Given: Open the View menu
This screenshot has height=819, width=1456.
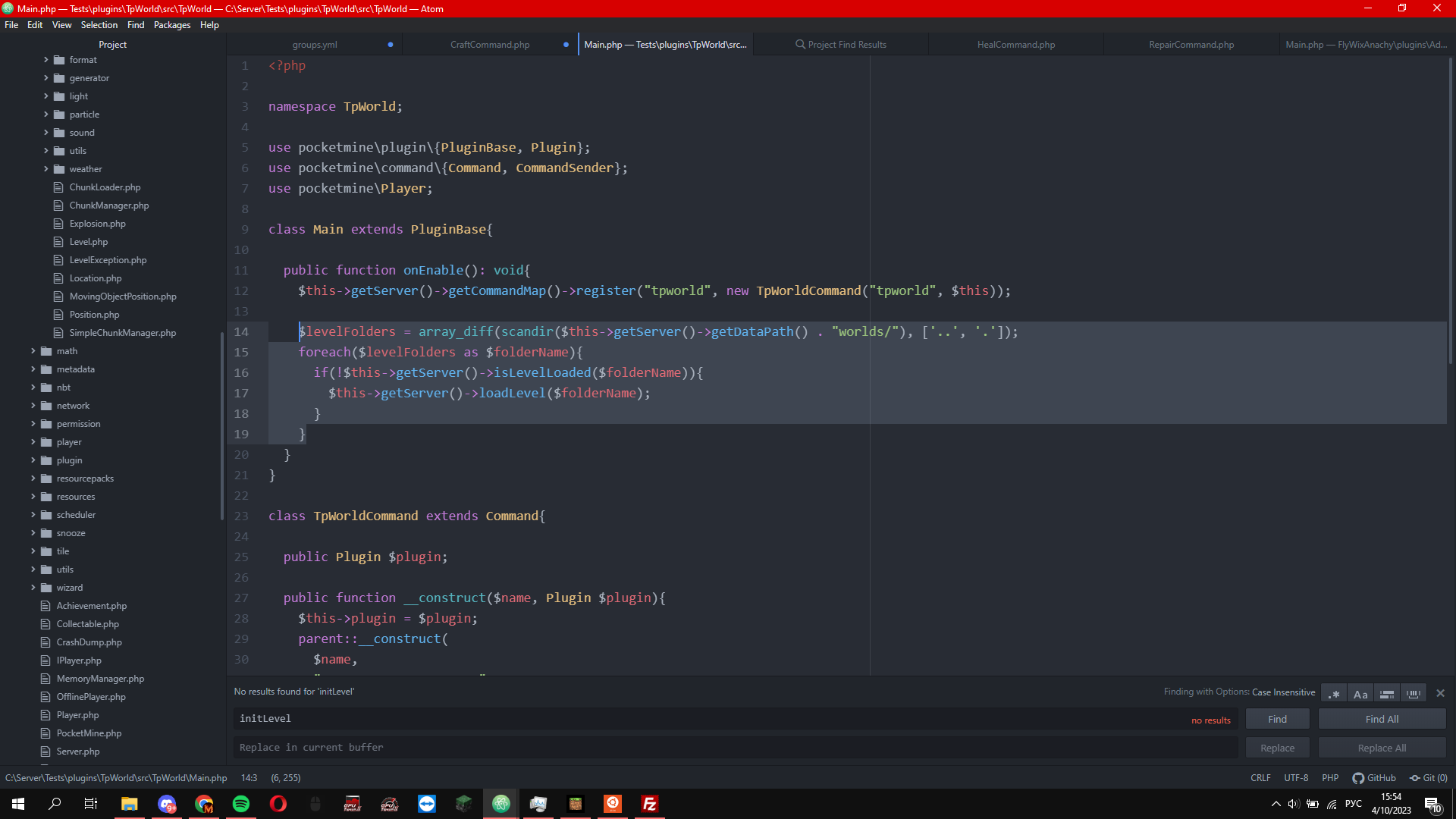Looking at the screenshot, I should point(61,25).
